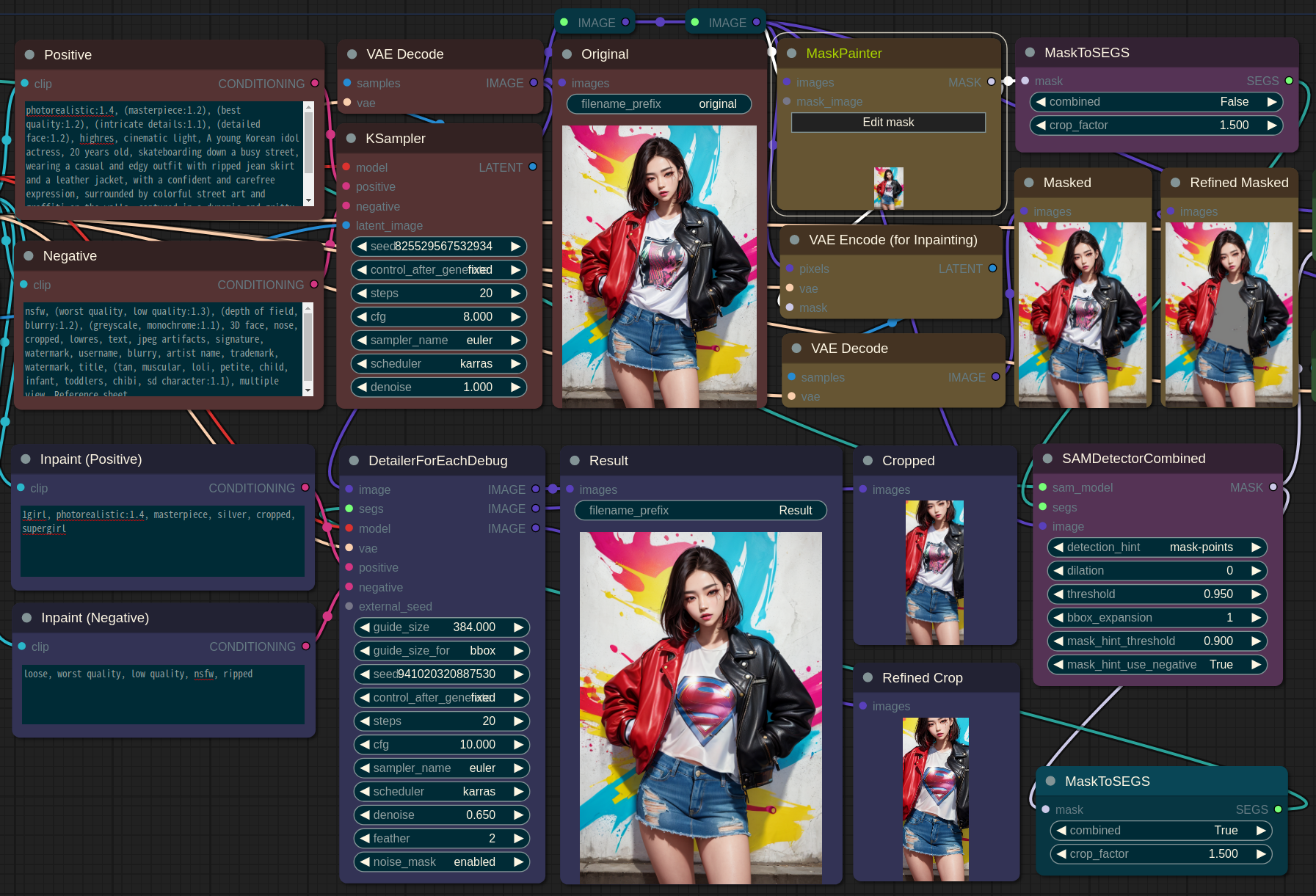Click the Edit mask button
This screenshot has width=1316, height=896.
point(888,123)
